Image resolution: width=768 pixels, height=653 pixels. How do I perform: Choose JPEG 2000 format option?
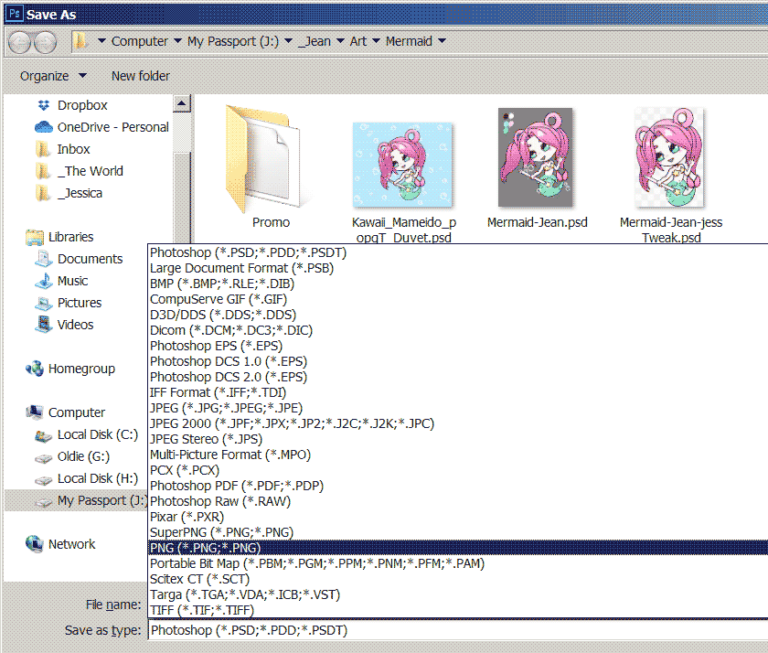point(457,424)
